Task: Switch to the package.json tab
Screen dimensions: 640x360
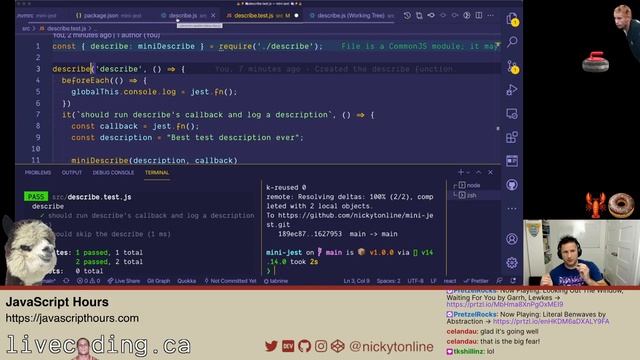Action: (108, 16)
